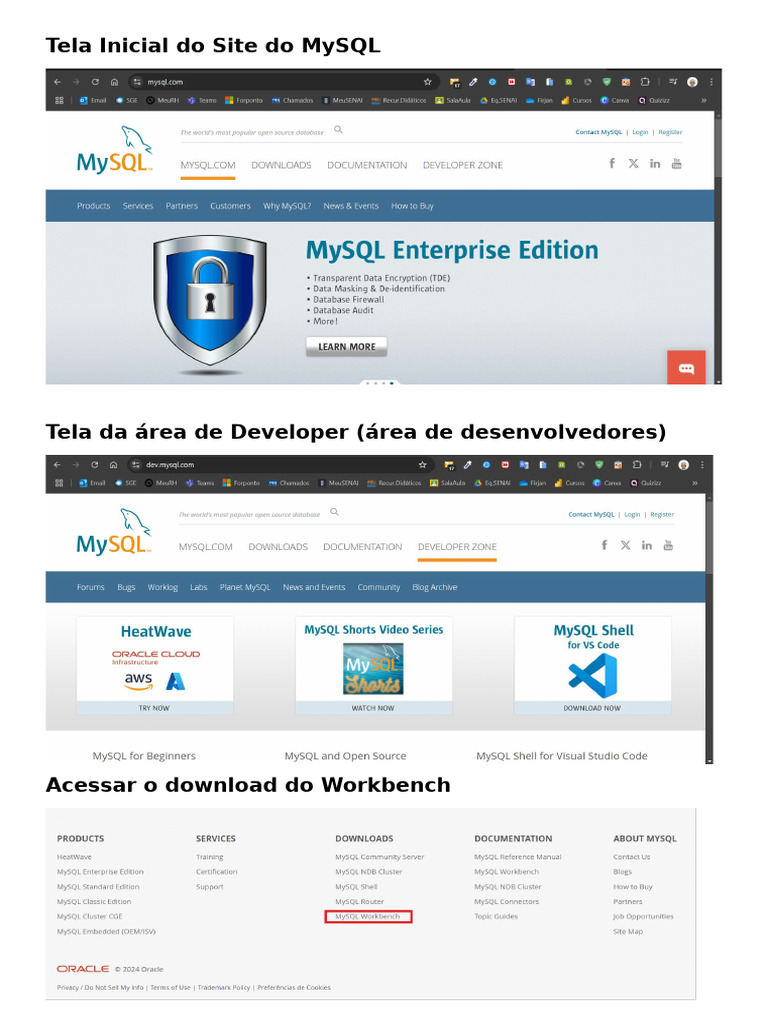The width and height of the screenshot is (768, 1024).
Task: Click the last carousel dot under the Enterprise banner
Action: tap(391, 383)
